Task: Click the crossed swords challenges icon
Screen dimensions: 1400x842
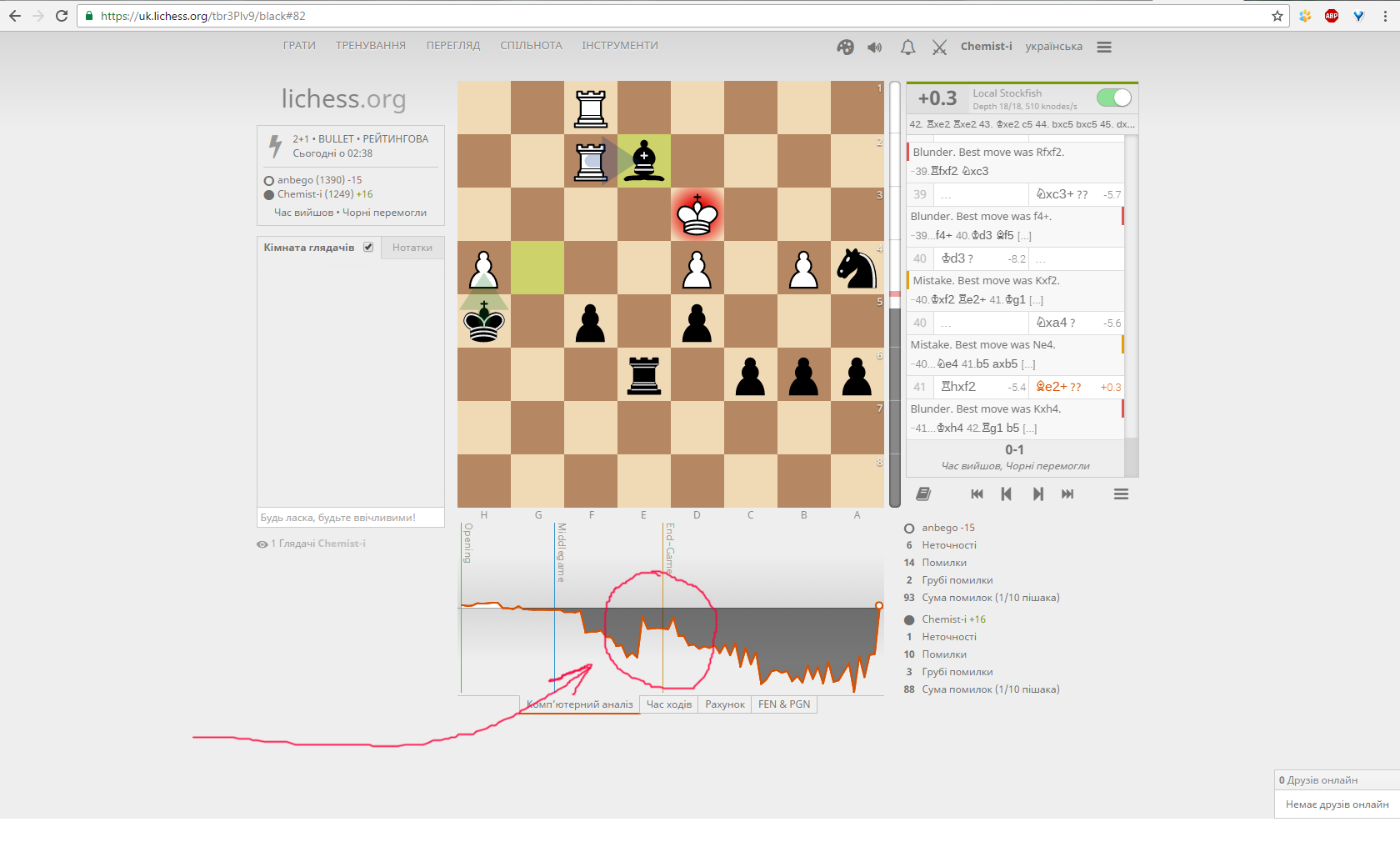Action: 939,48
